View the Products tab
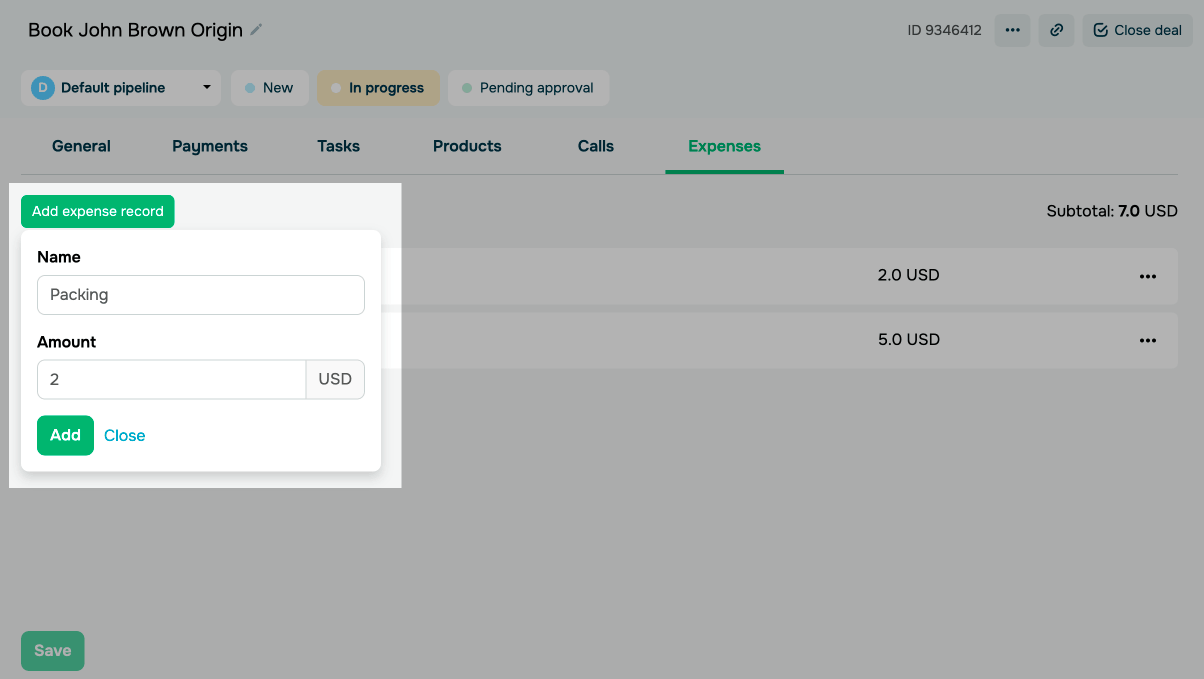 [467, 146]
